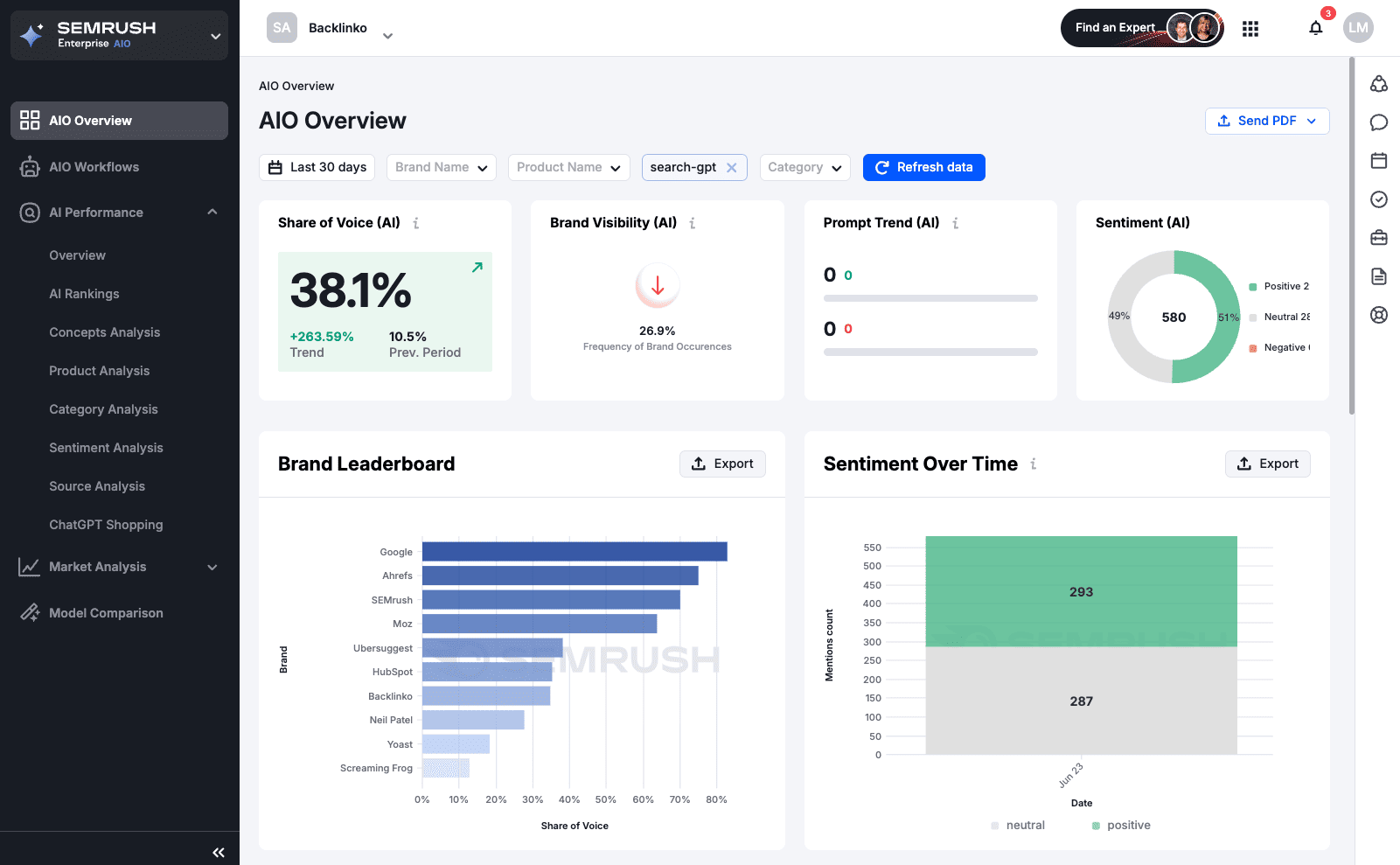Open the help lifebuoy icon
Screen dimensions: 1400x865
pyautogui.click(x=1379, y=315)
